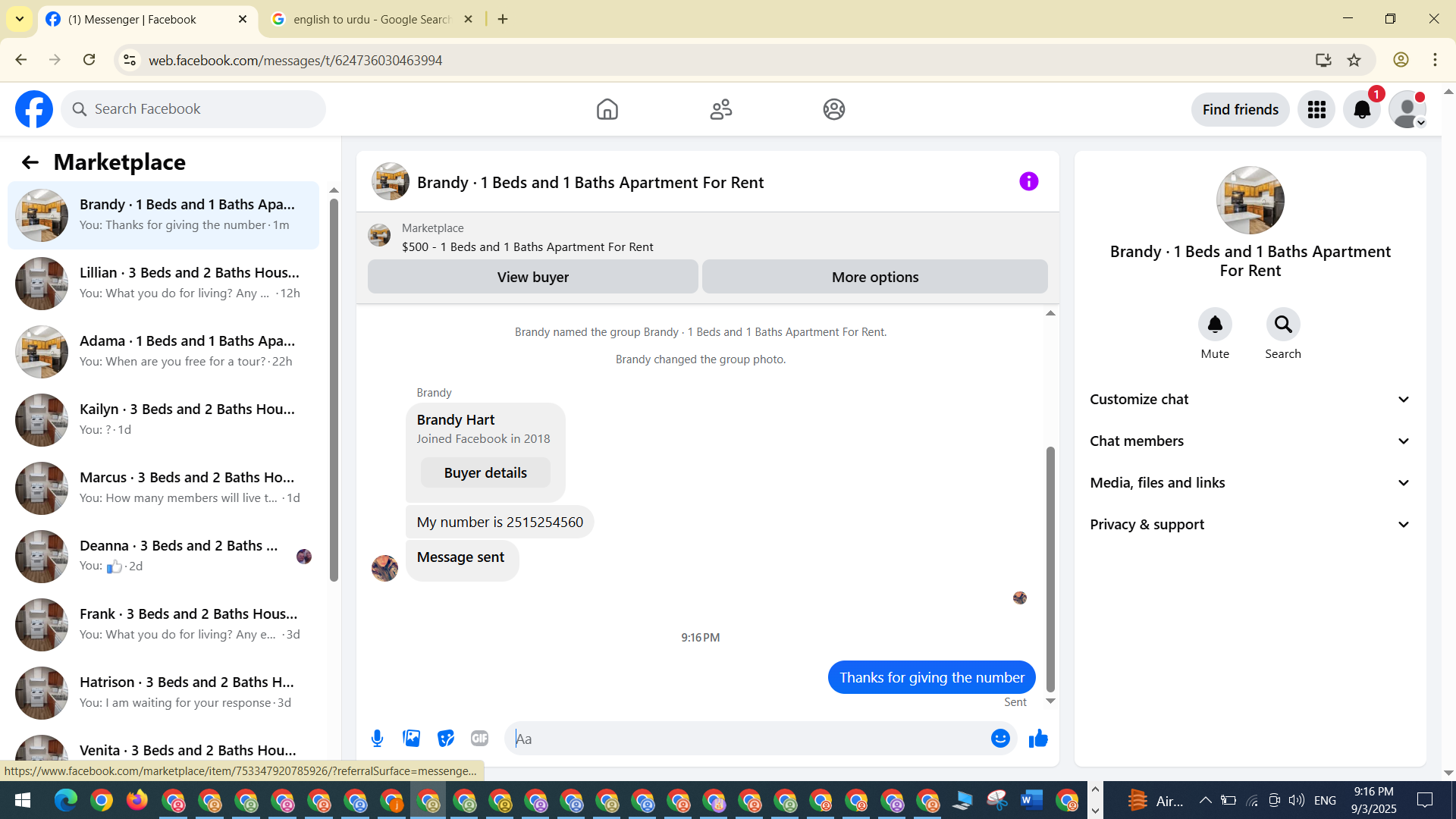Focus the Search Facebook field
The height and width of the screenshot is (819, 1456).
(193, 109)
